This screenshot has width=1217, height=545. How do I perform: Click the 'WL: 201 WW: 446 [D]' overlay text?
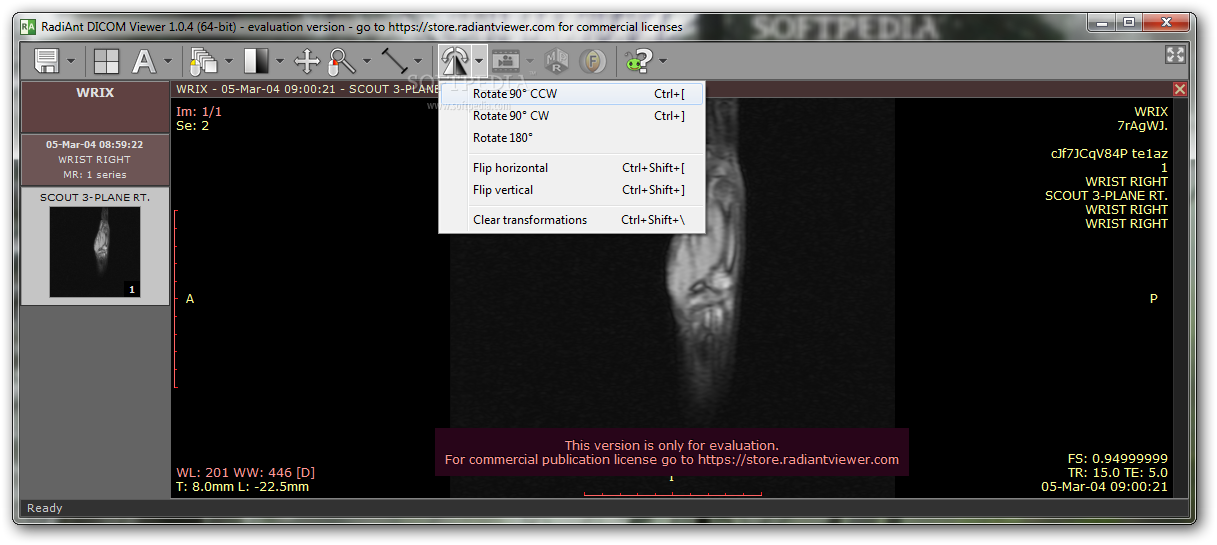tap(245, 472)
